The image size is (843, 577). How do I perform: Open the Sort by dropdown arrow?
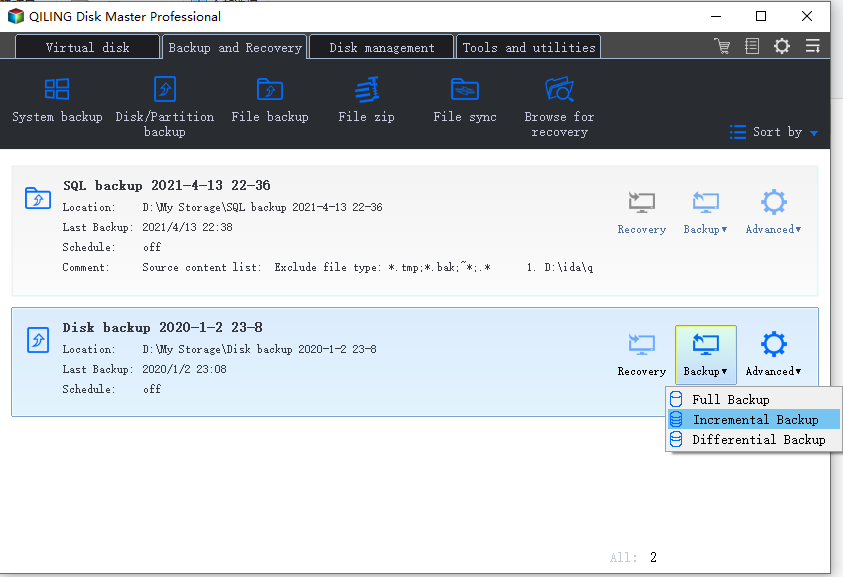click(x=814, y=133)
